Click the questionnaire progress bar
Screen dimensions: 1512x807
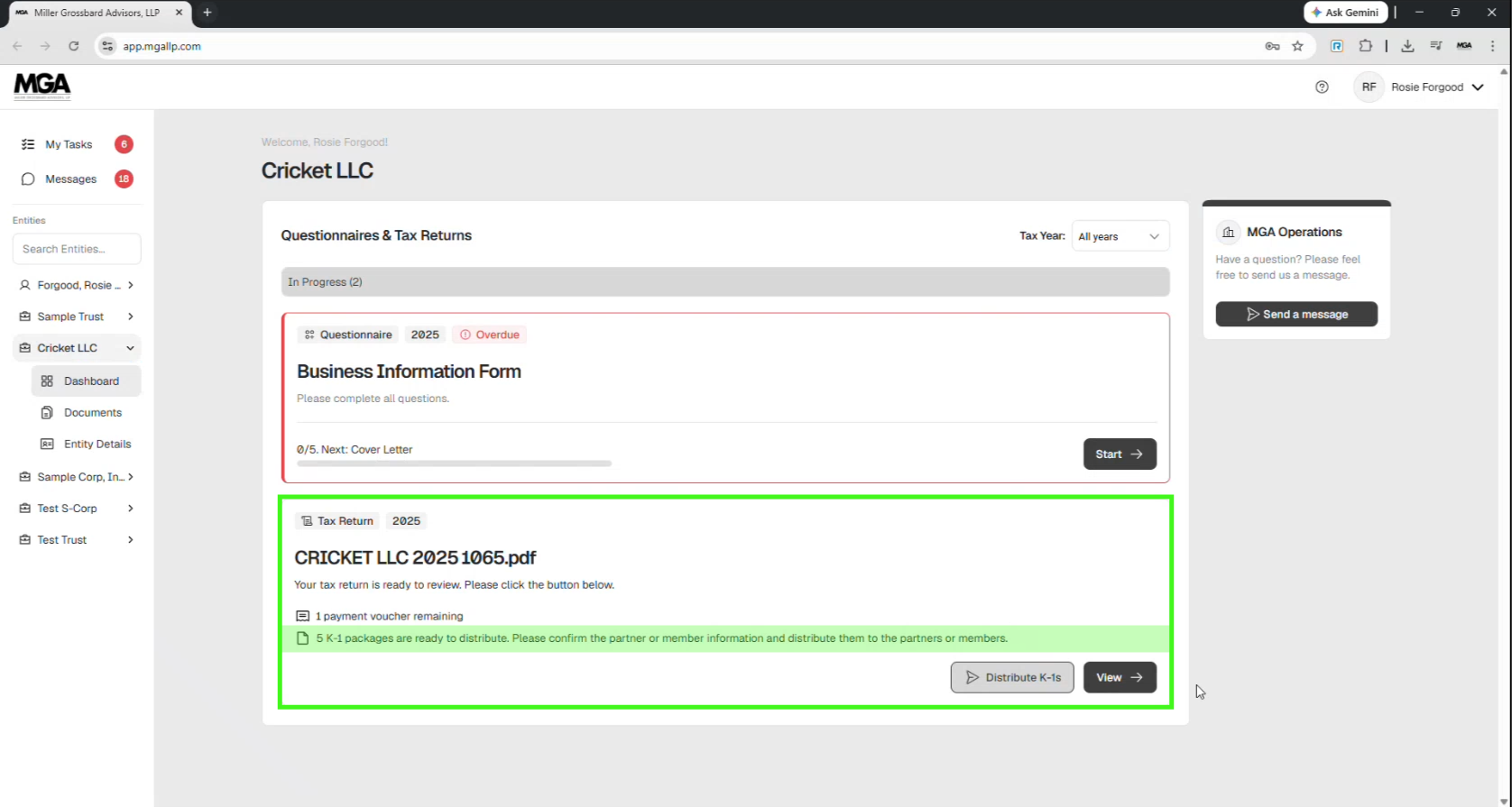(454, 463)
